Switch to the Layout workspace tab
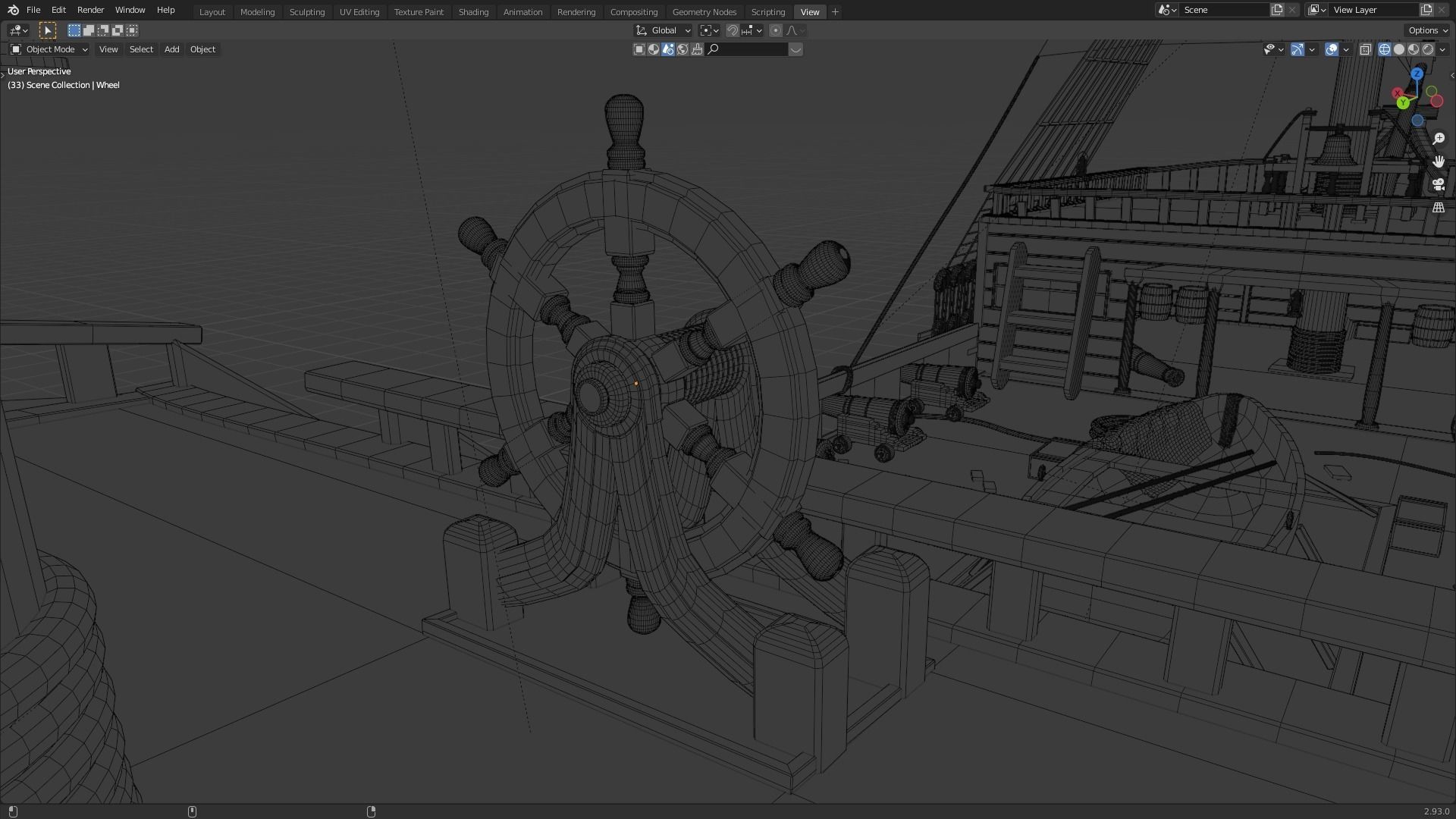This screenshot has height=819, width=1456. tap(212, 11)
